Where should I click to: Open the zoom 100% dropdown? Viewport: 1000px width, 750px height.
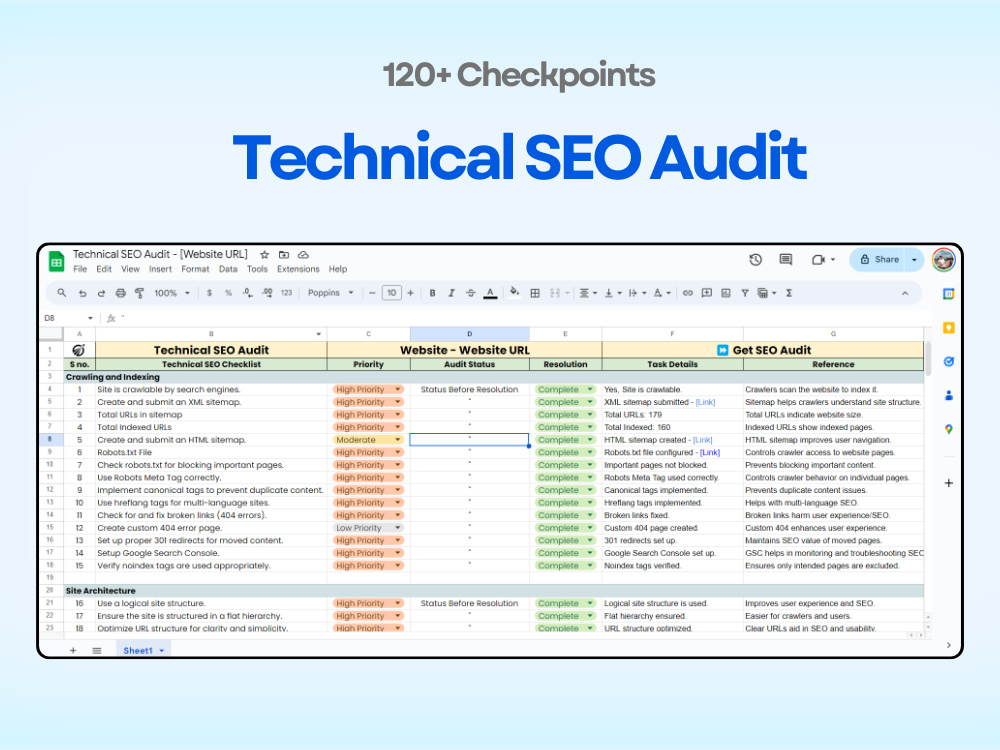[x=172, y=293]
